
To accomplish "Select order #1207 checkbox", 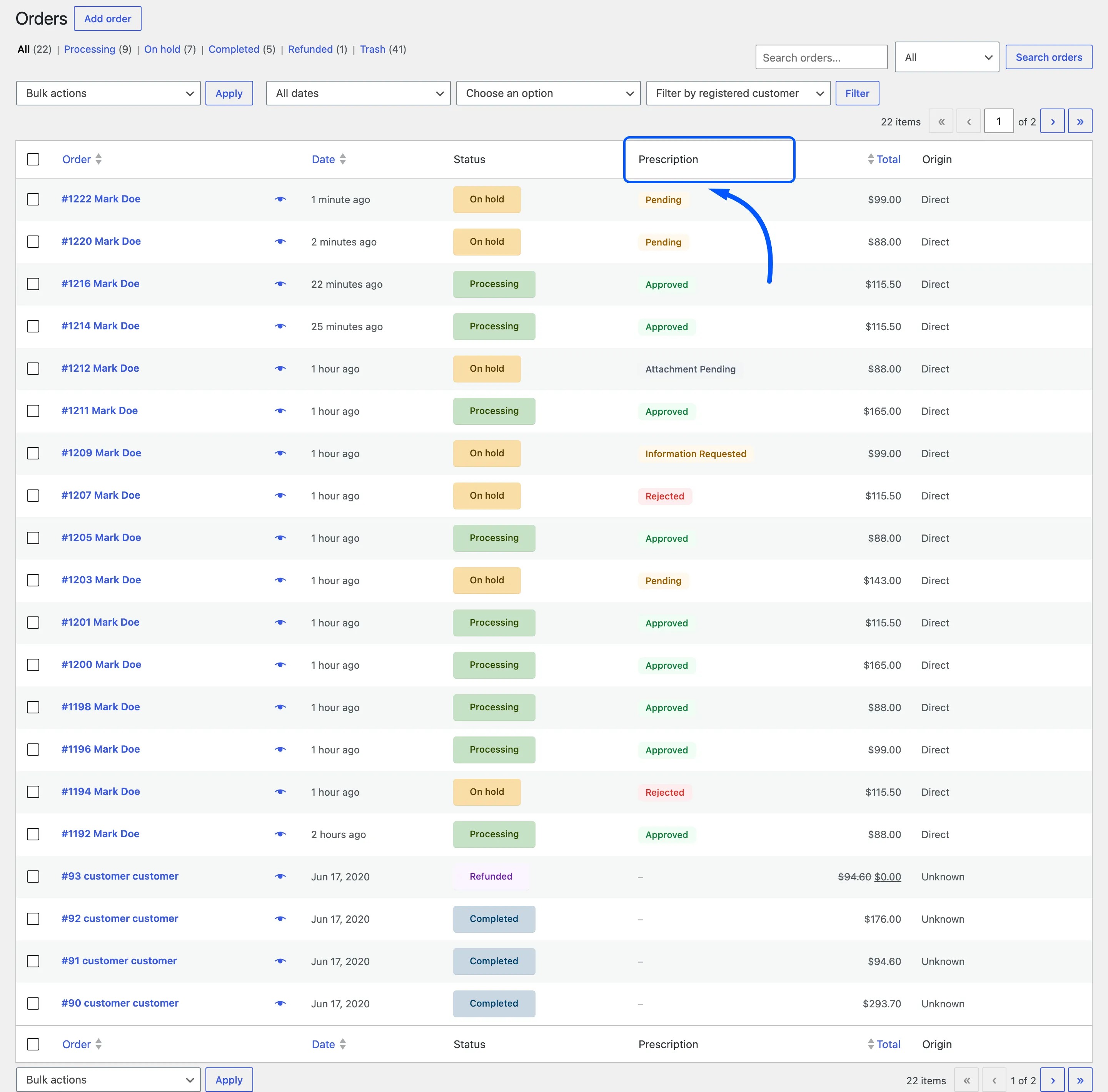I will 33,496.
